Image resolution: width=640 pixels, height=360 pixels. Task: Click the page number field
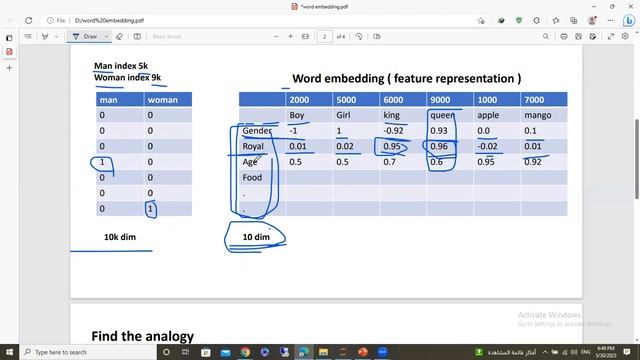tap(324, 36)
